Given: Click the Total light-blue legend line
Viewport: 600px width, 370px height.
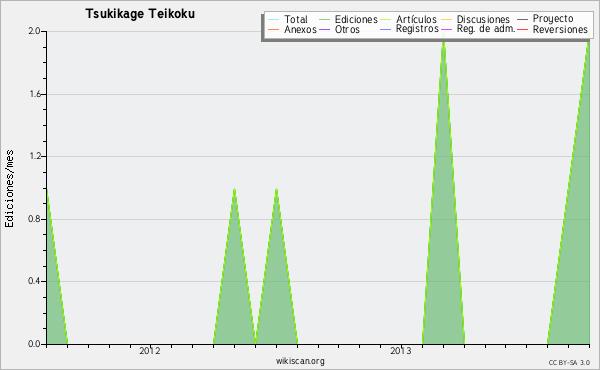Looking at the screenshot, I should click(x=274, y=20).
